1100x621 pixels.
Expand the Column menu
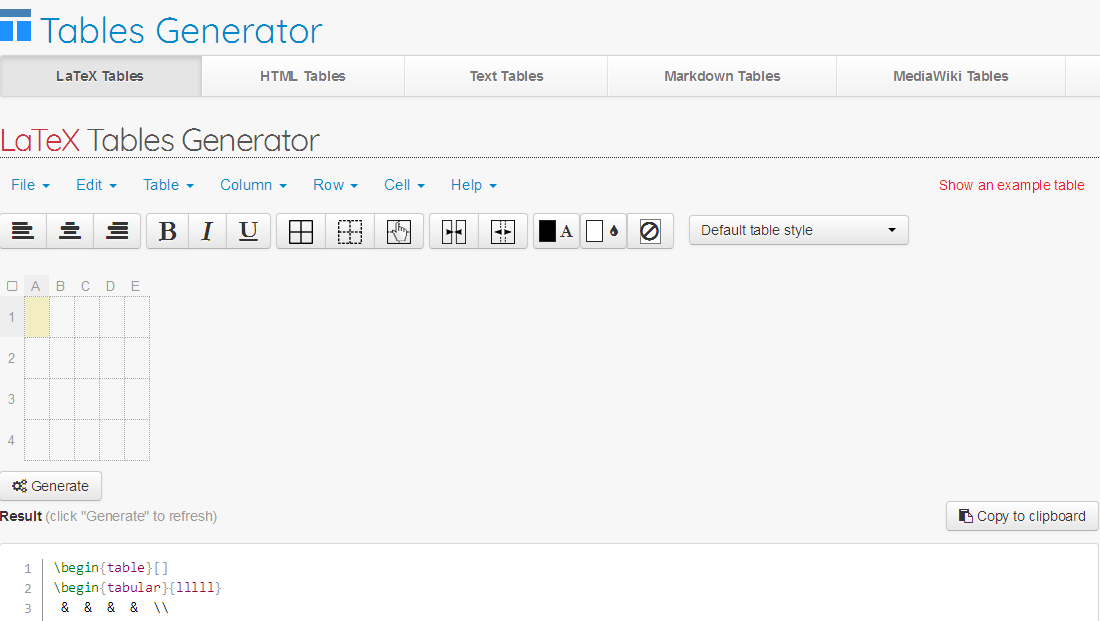coord(253,185)
